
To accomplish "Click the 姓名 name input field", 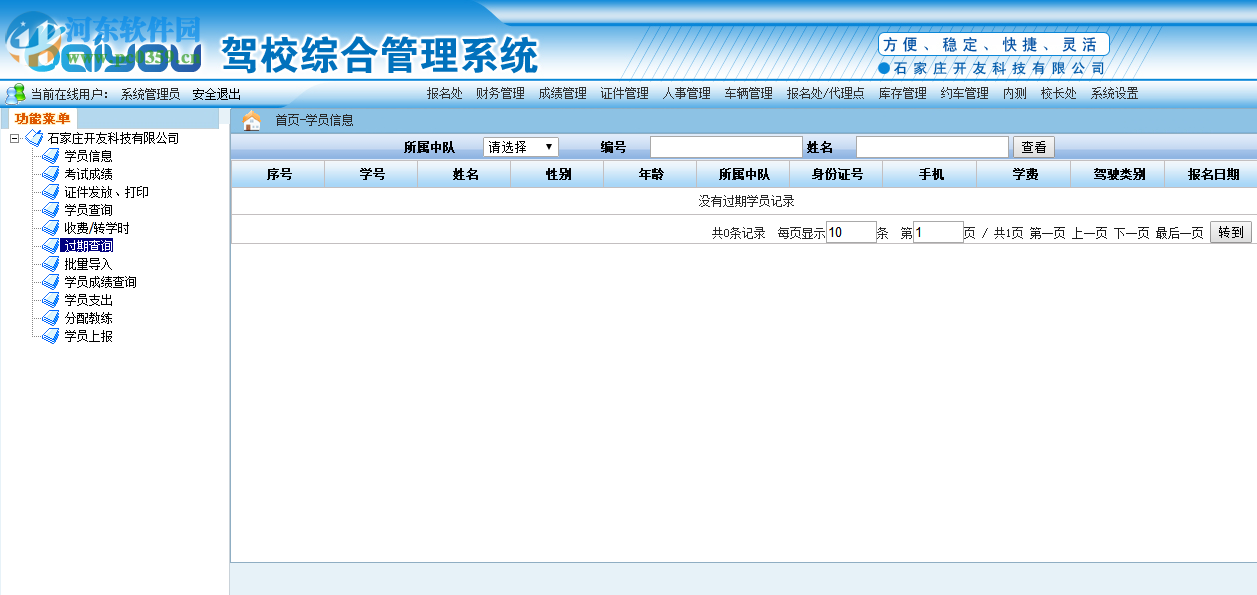I will (x=931, y=146).
